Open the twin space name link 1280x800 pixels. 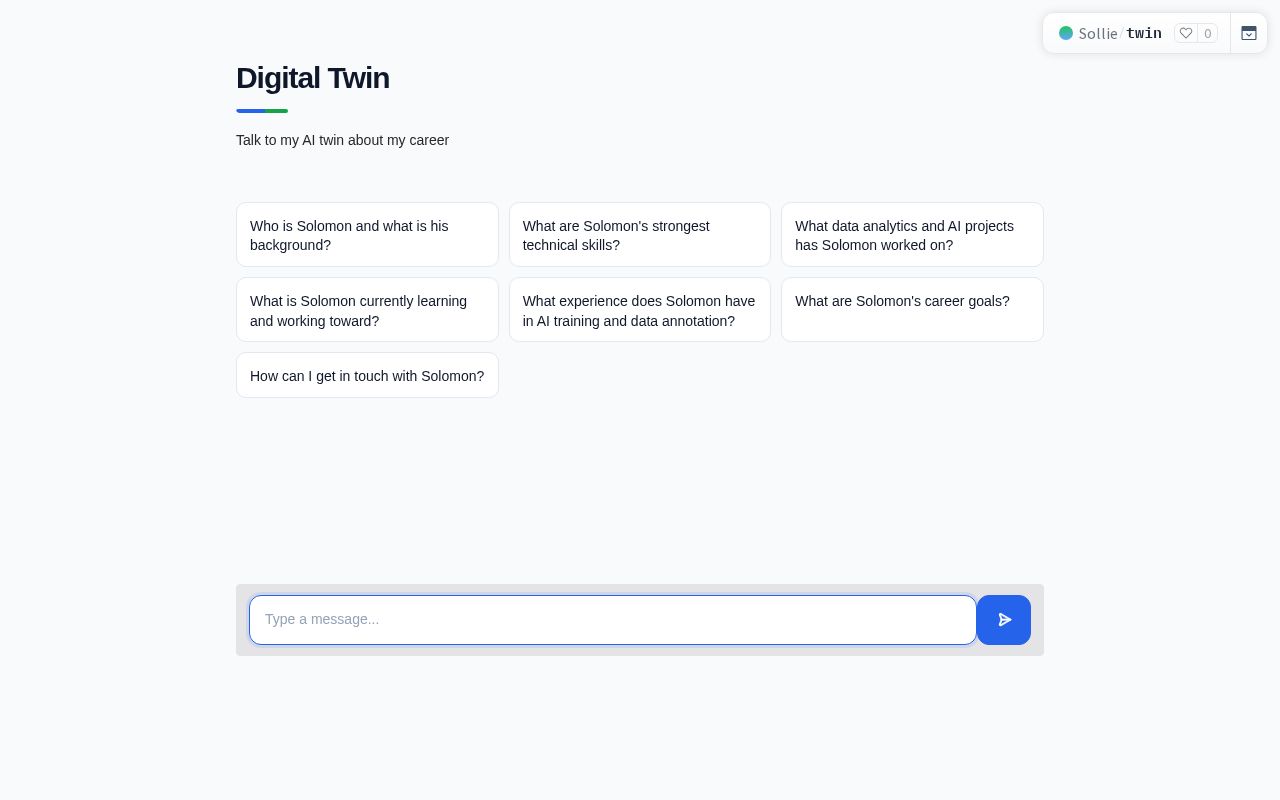tap(1144, 33)
